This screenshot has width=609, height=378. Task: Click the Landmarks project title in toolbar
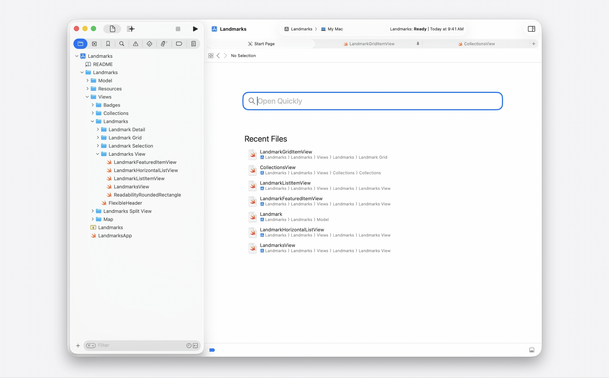229,29
